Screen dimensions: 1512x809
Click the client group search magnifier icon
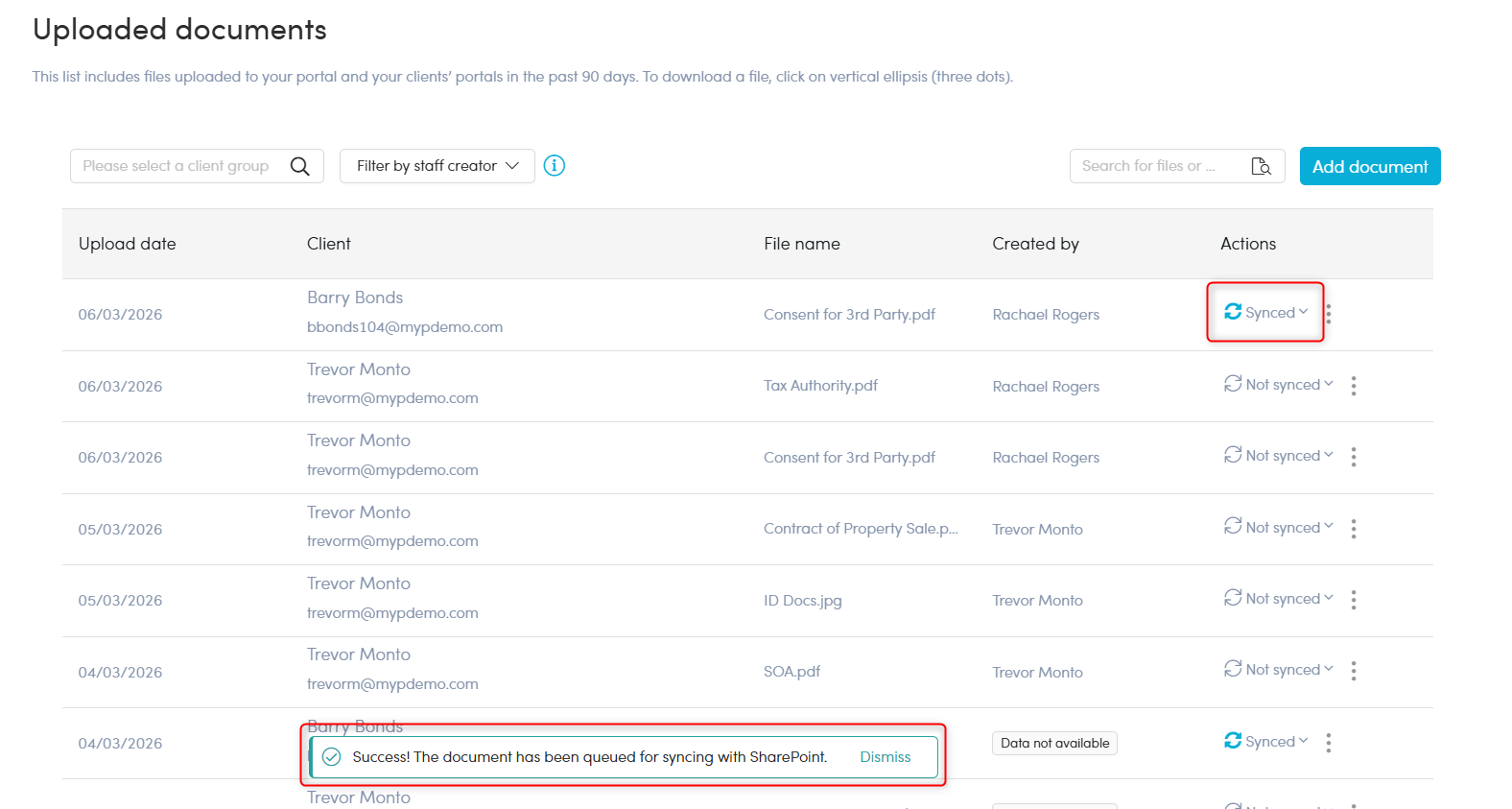[299, 166]
